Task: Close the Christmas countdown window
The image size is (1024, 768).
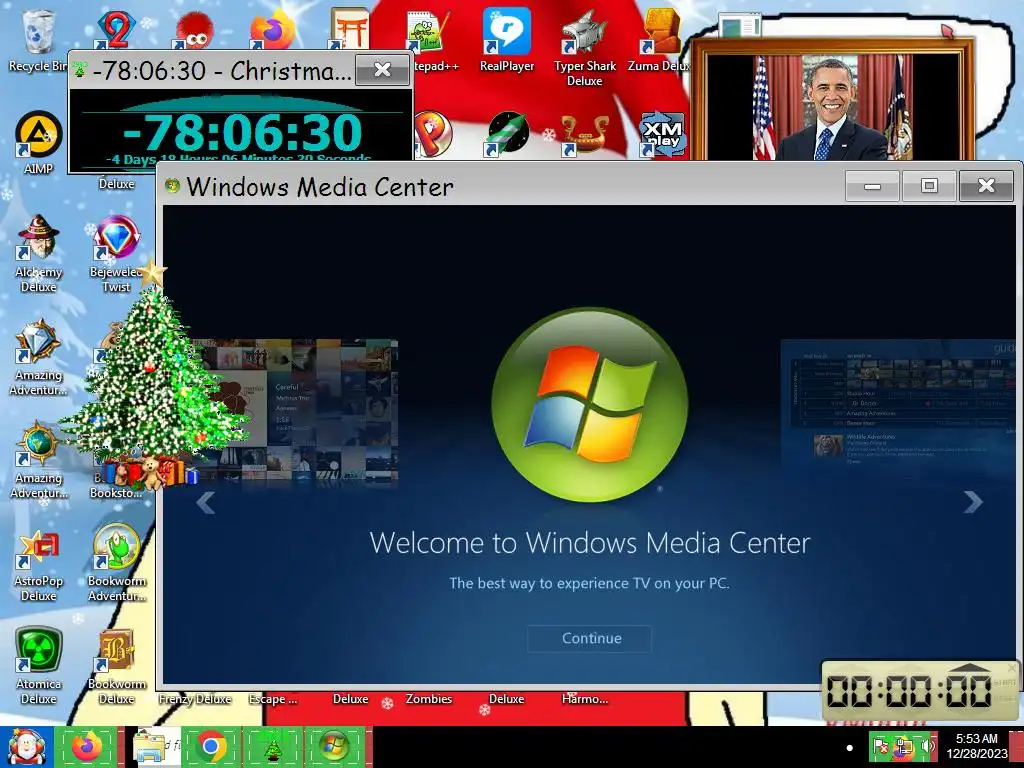Action: pos(383,69)
